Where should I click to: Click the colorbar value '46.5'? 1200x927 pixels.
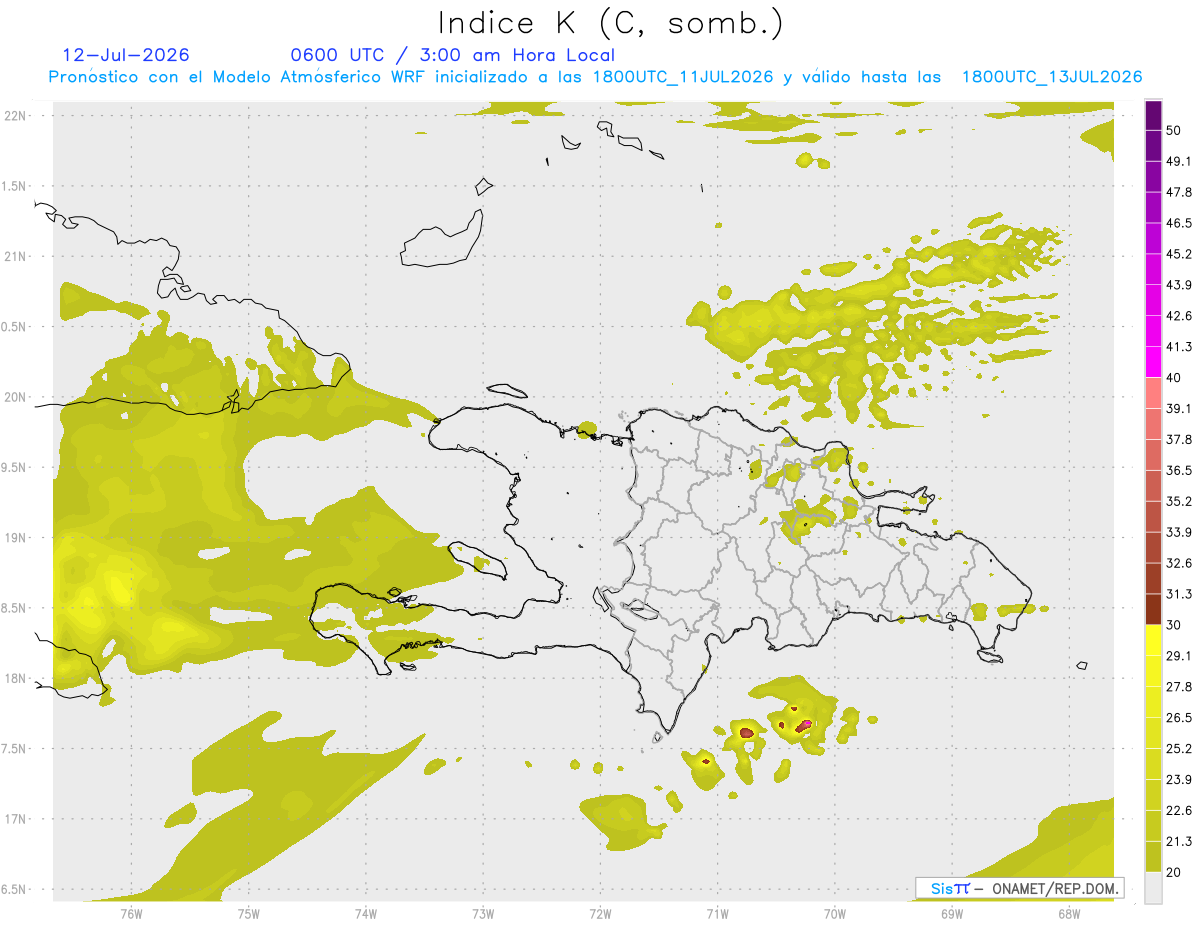point(1179,223)
